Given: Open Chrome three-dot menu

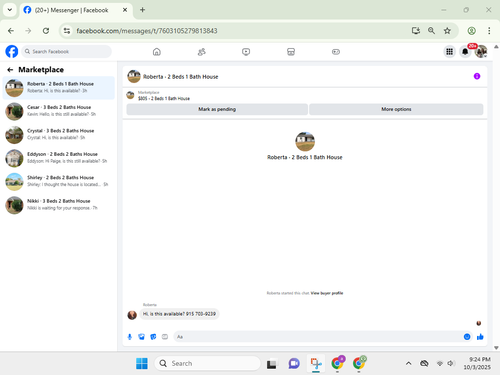Looking at the screenshot, I should (489, 31).
